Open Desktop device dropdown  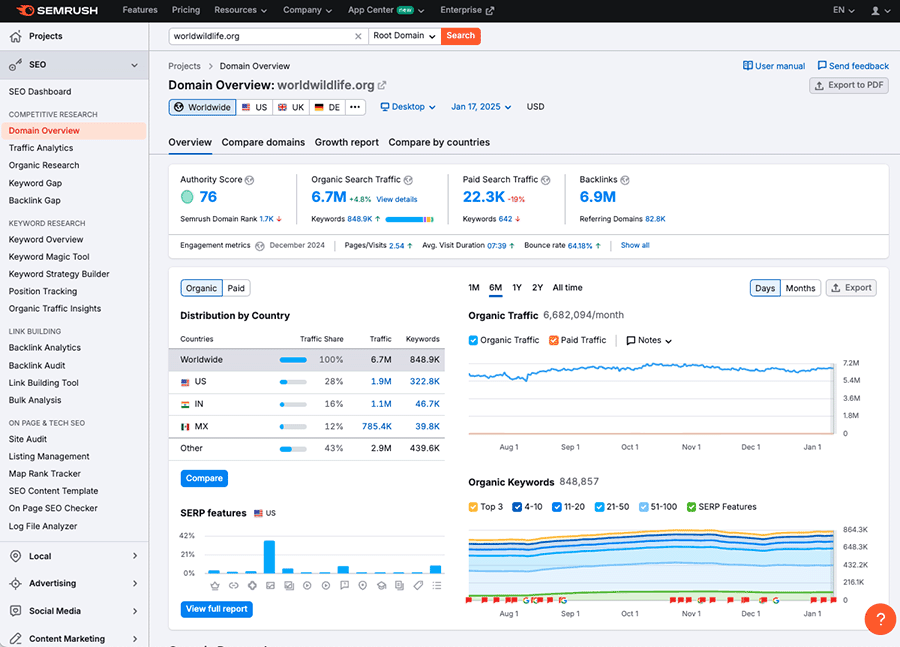click(x=408, y=107)
